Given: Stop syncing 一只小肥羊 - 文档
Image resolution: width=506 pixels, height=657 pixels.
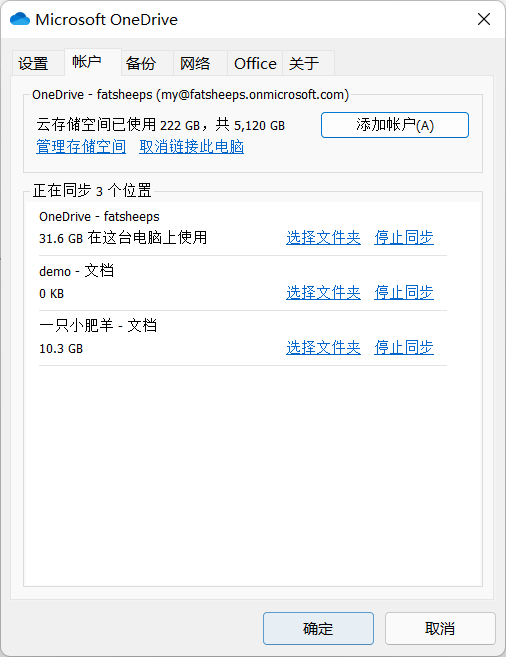Looking at the screenshot, I should pyautogui.click(x=404, y=347).
